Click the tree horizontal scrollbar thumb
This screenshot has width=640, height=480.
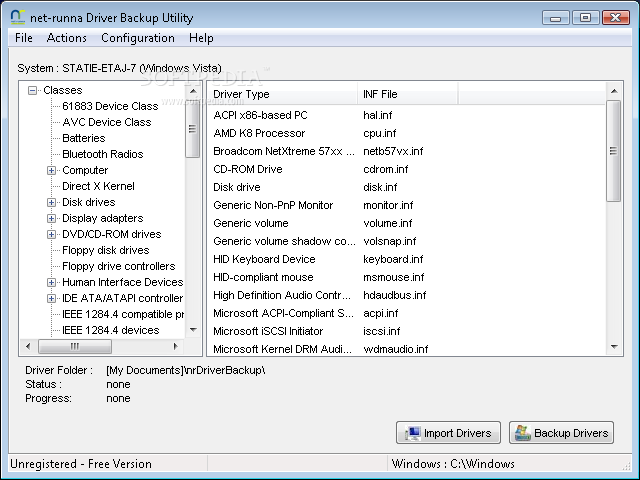point(75,347)
